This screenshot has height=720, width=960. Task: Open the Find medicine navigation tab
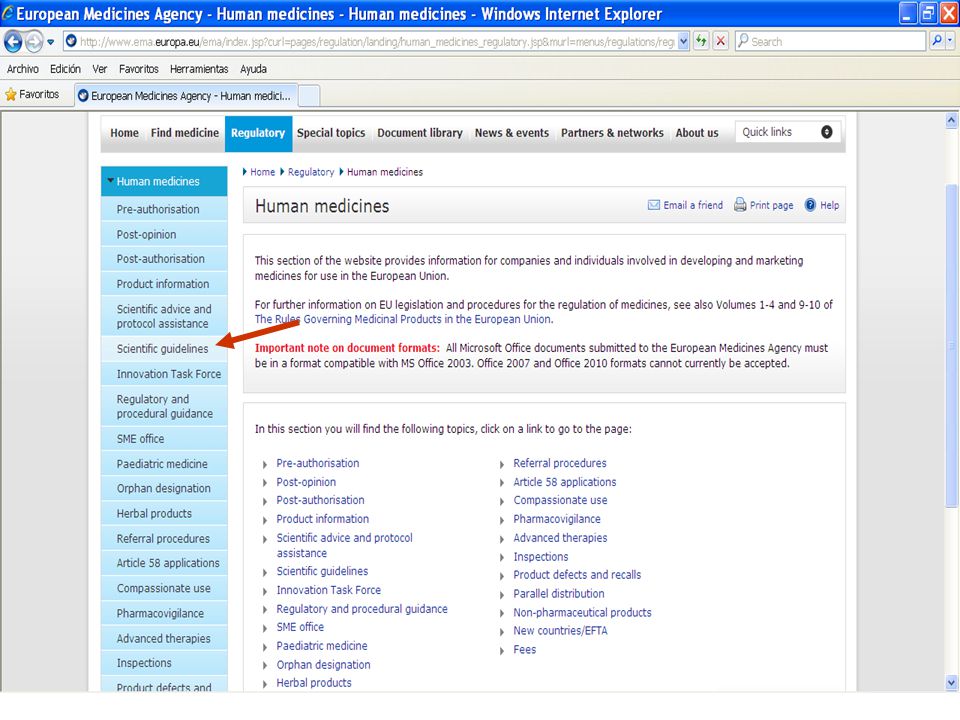pos(184,133)
